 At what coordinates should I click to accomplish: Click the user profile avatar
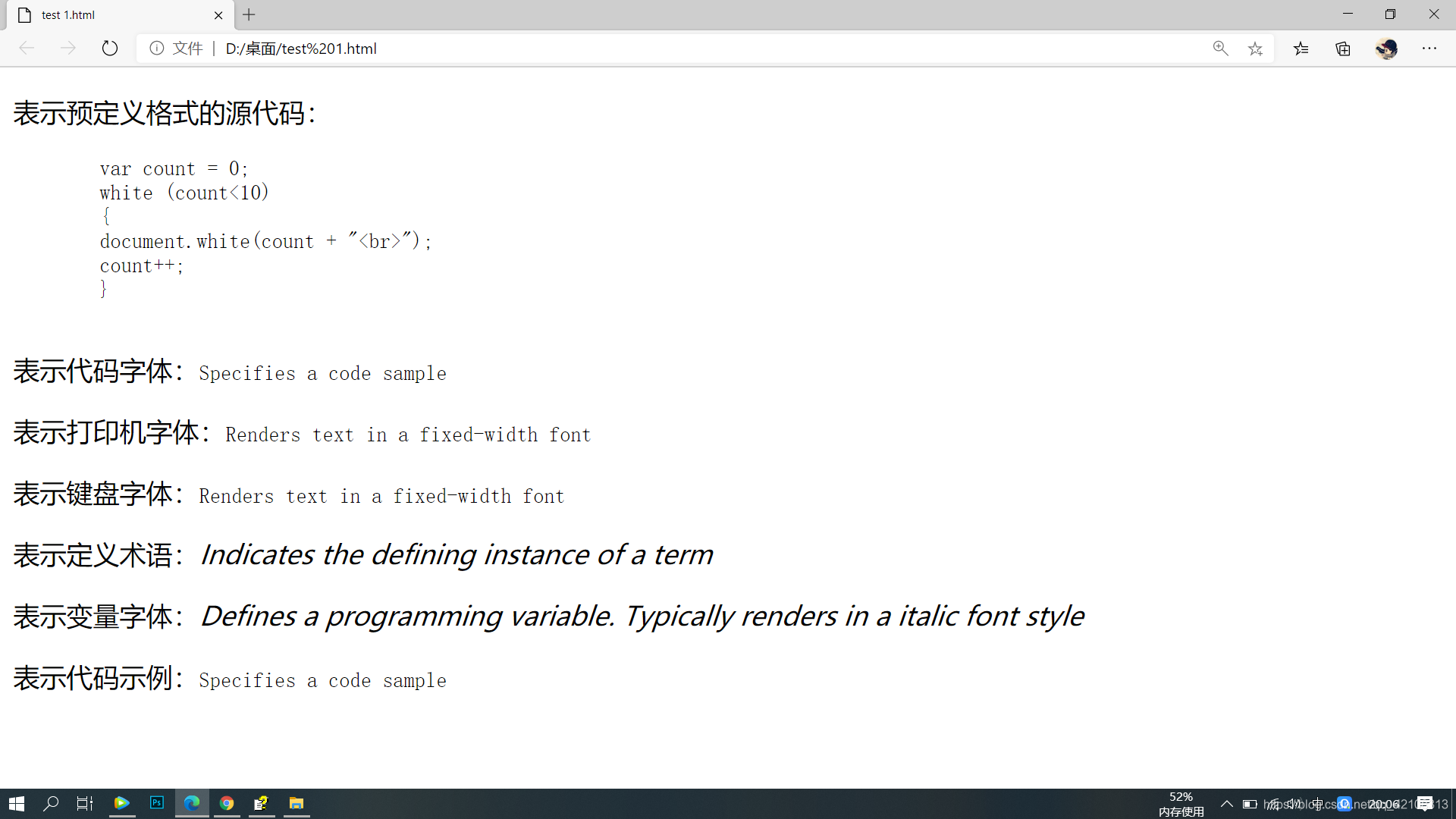coord(1386,49)
